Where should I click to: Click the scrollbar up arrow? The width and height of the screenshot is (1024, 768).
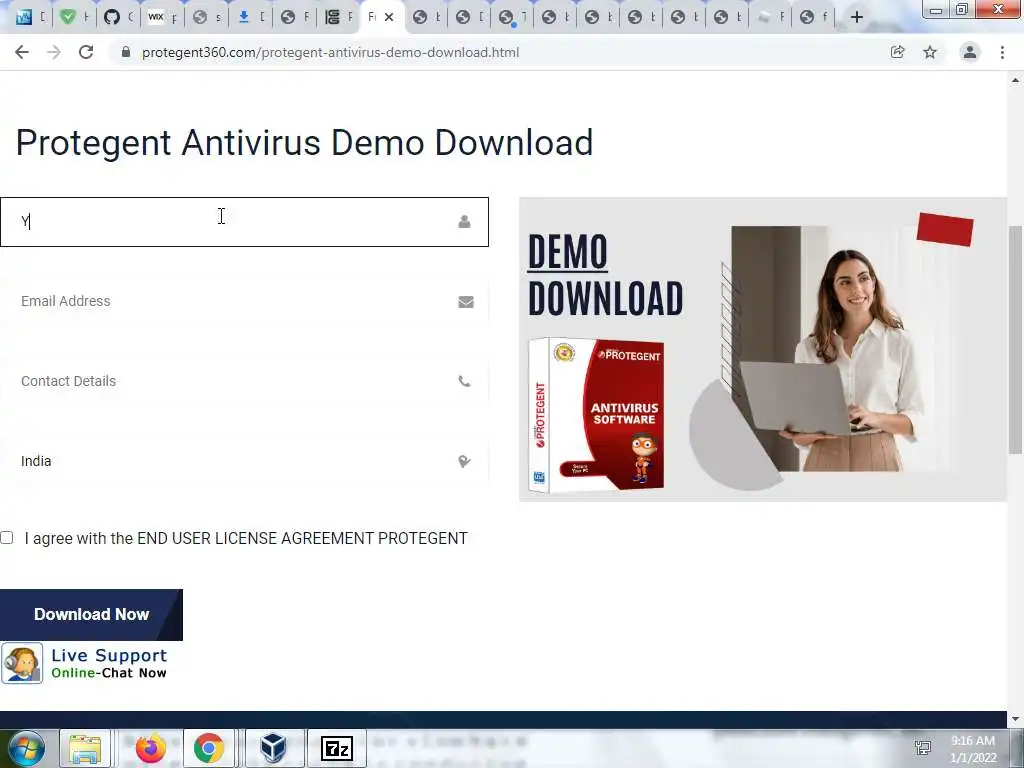[1015, 80]
